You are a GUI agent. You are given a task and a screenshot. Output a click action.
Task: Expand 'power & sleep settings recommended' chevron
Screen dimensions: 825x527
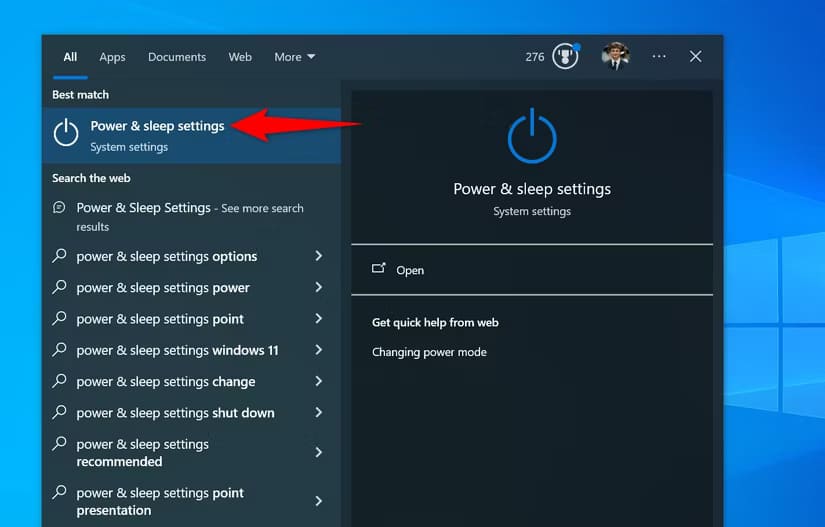click(318, 452)
